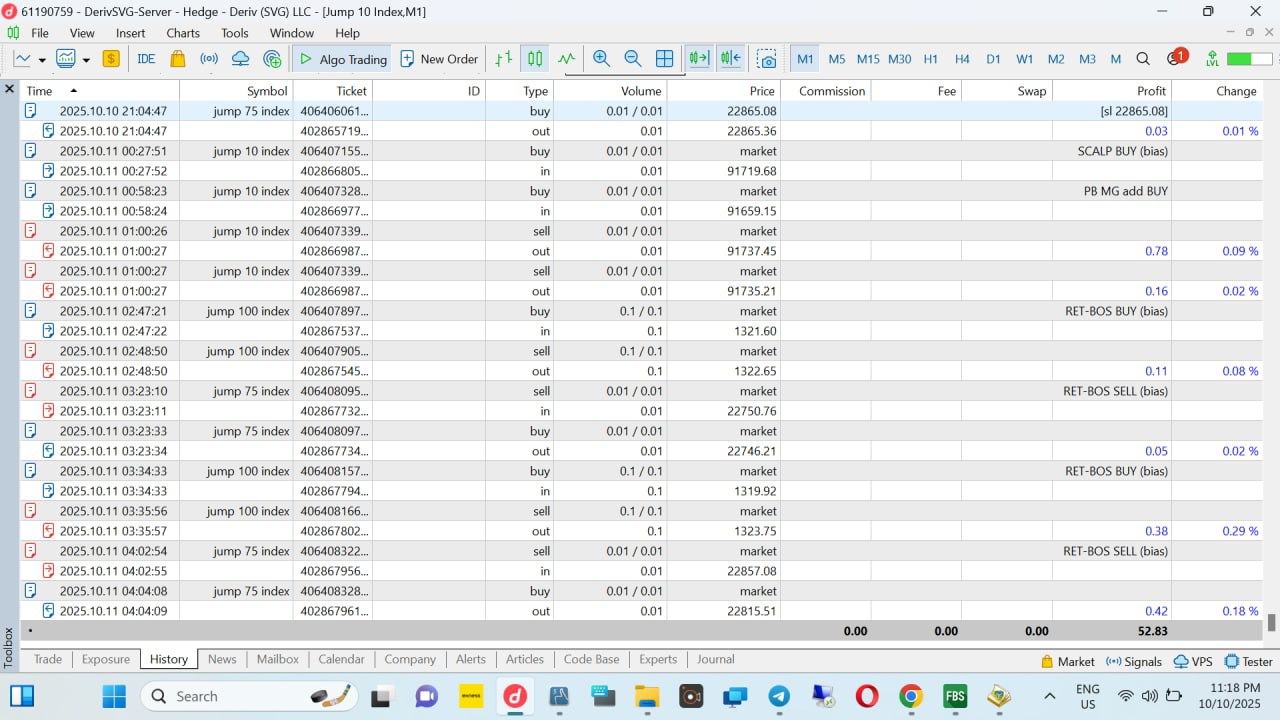Take a chart screenshot with camera icon
The height and width of the screenshot is (720, 1280).
(766, 59)
